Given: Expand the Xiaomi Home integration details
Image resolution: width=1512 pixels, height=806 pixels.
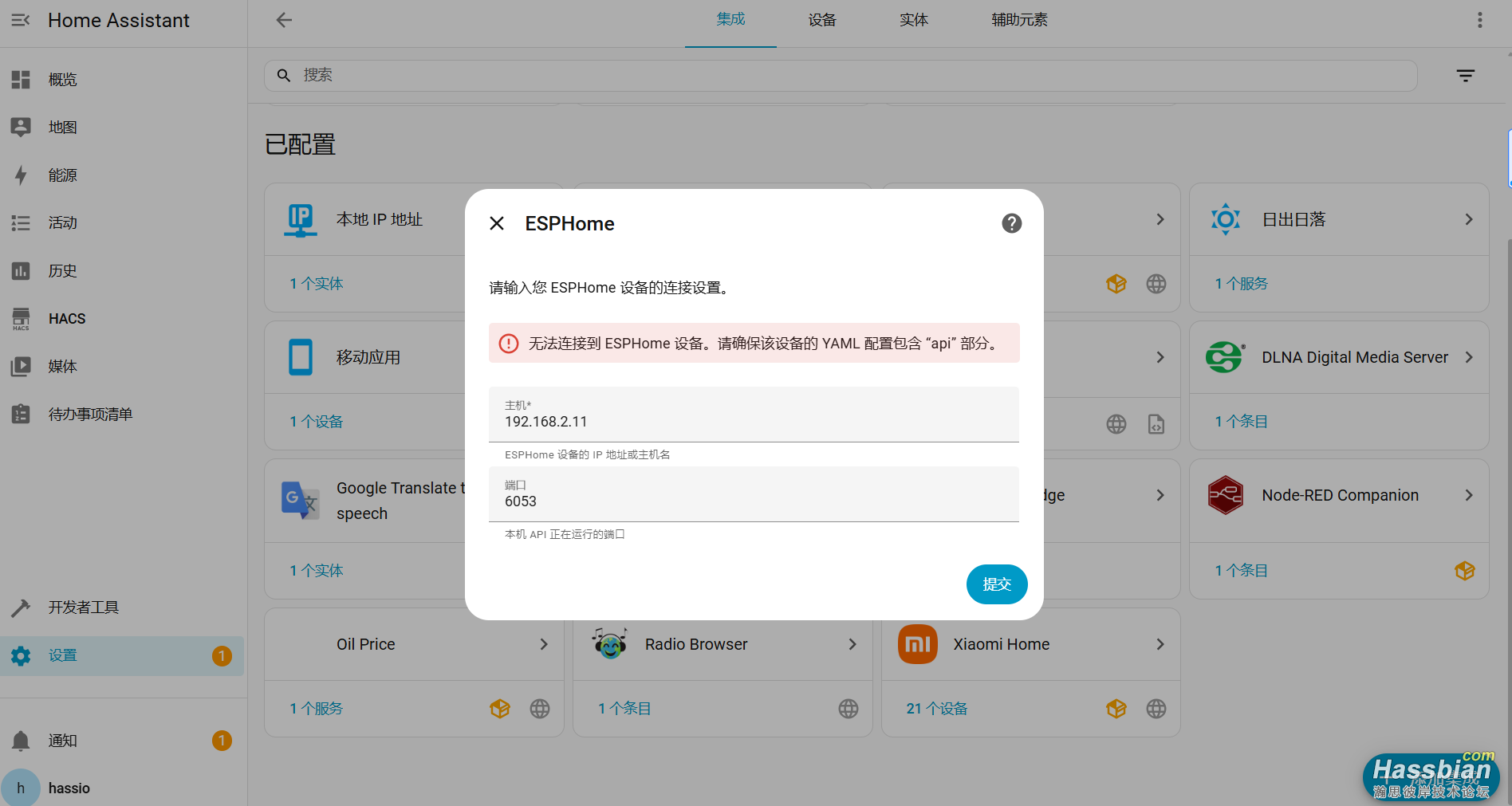Looking at the screenshot, I should coord(1160,644).
